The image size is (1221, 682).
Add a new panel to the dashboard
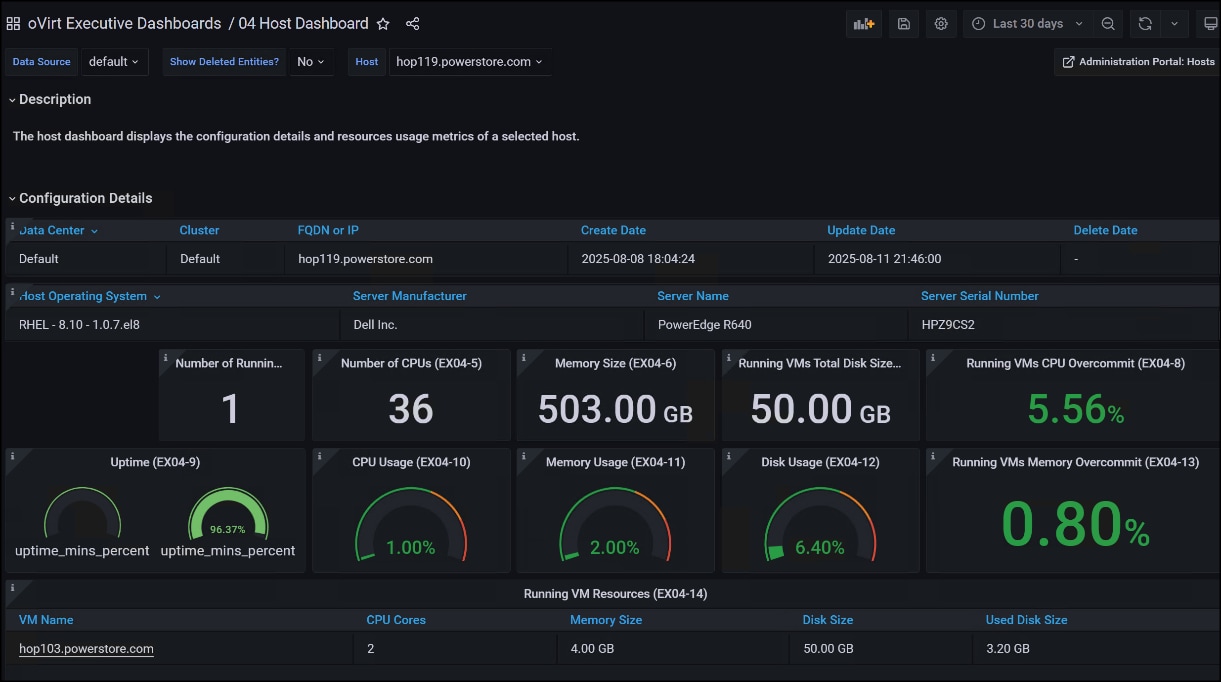pyautogui.click(x=863, y=24)
